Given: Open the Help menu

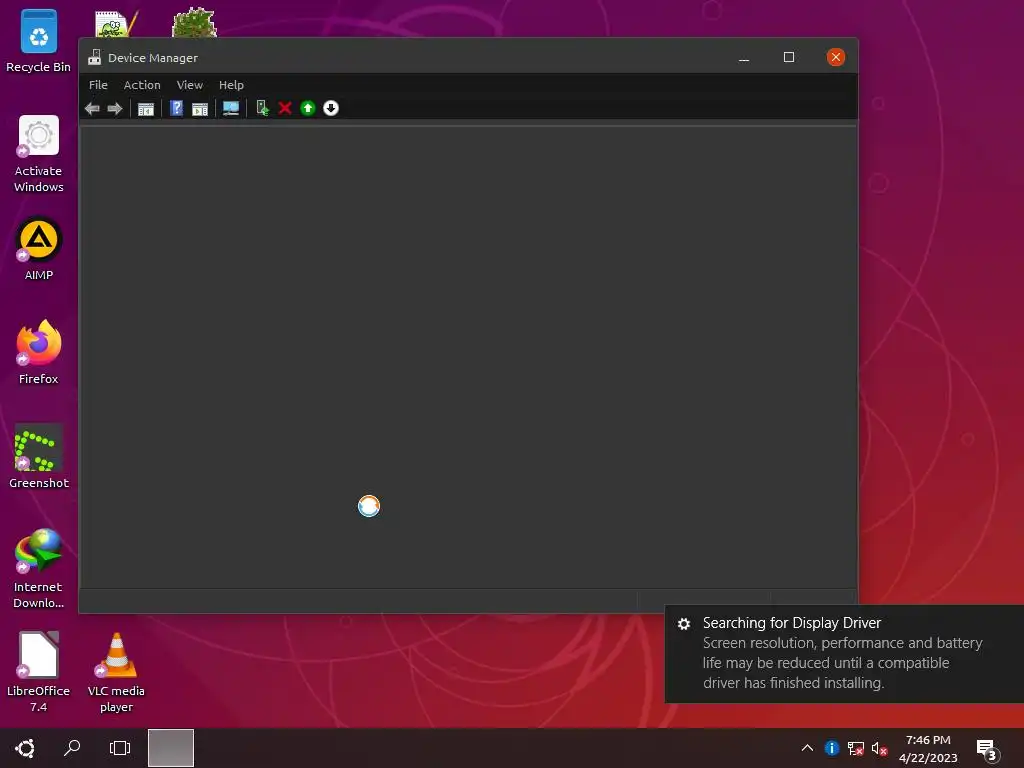Looking at the screenshot, I should (x=231, y=85).
